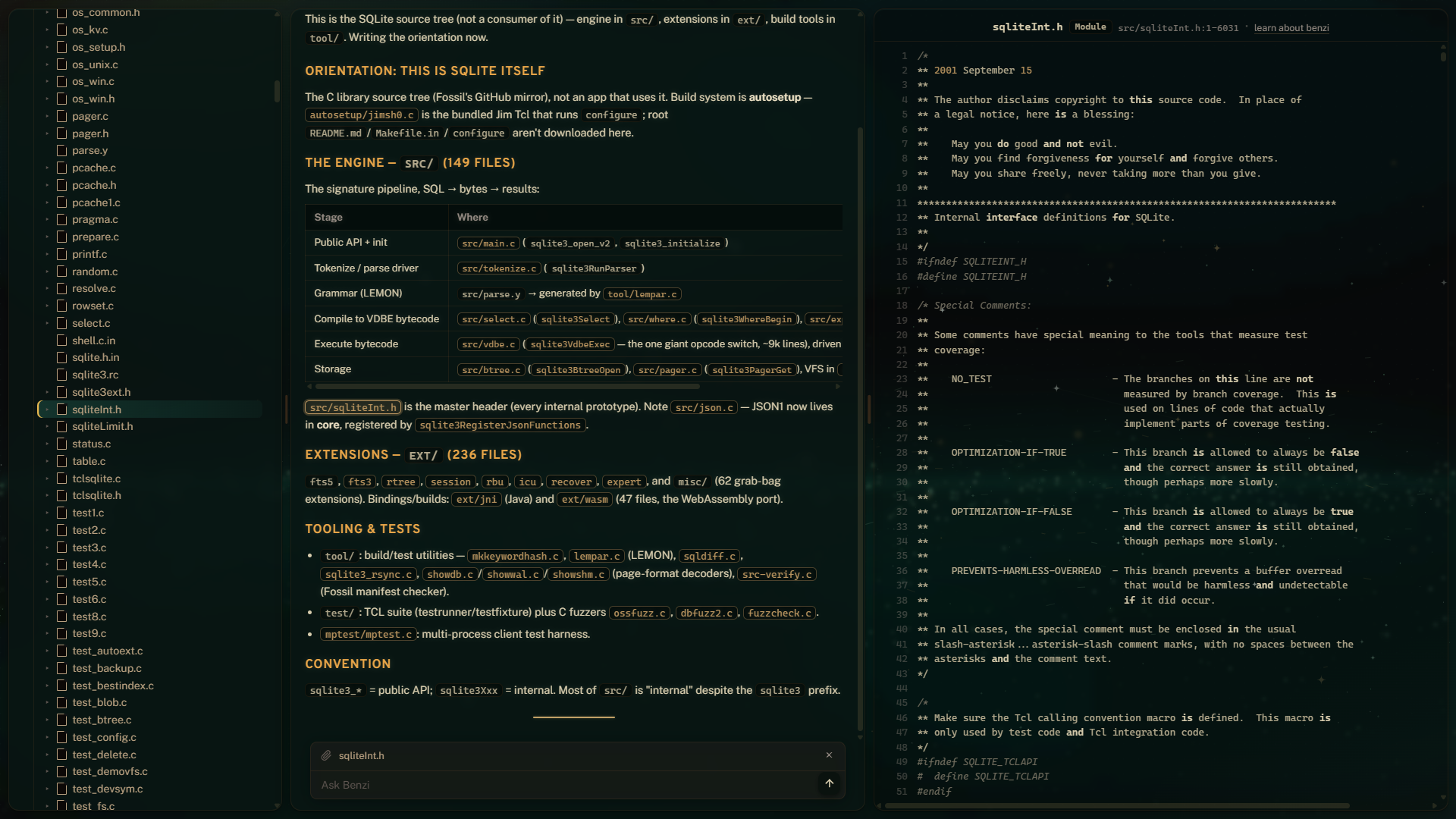
Task: Focus the Ask Benzi input field
Action: pyautogui.click(x=565, y=785)
